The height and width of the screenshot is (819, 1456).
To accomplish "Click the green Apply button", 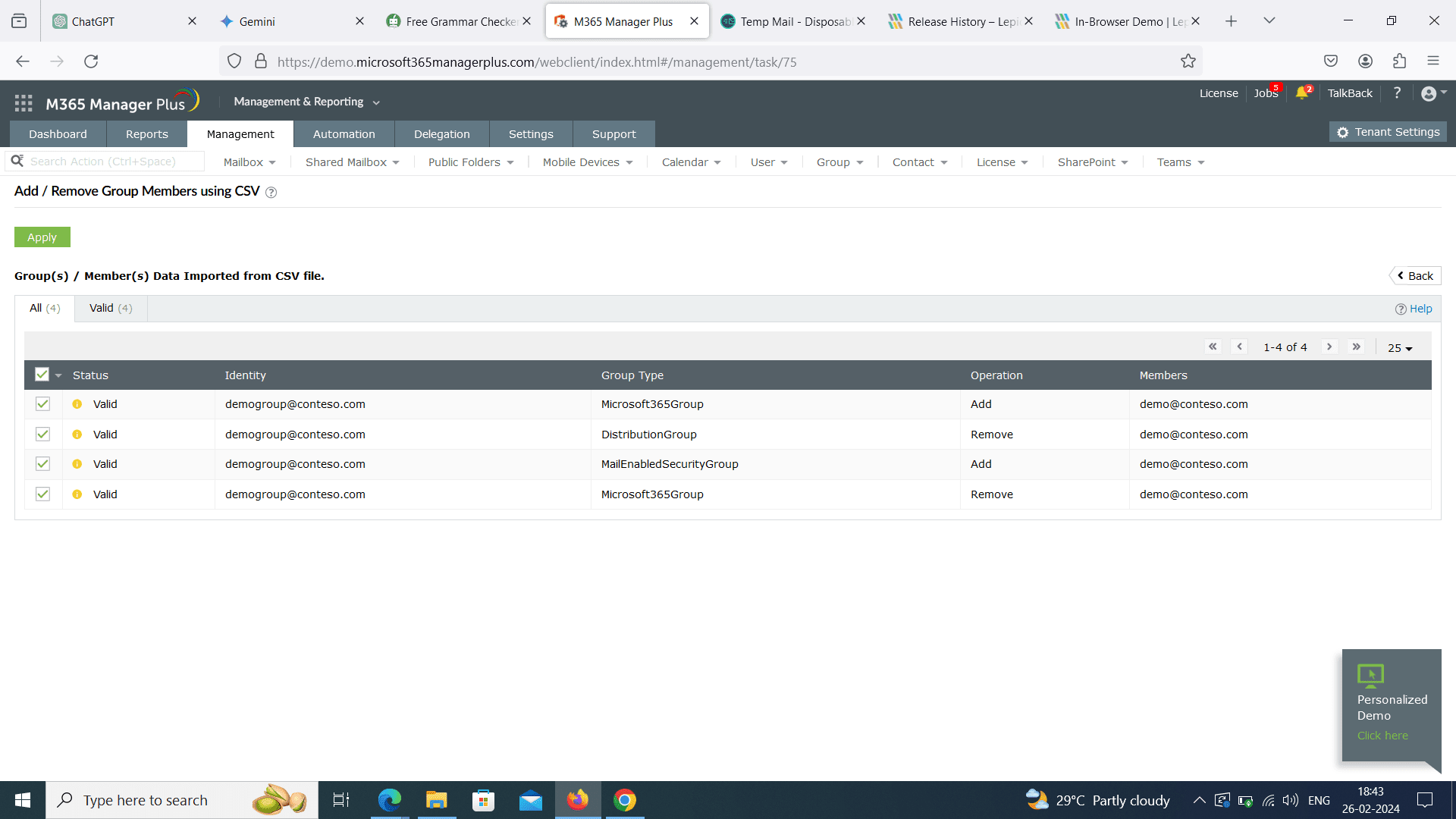I will pos(42,237).
